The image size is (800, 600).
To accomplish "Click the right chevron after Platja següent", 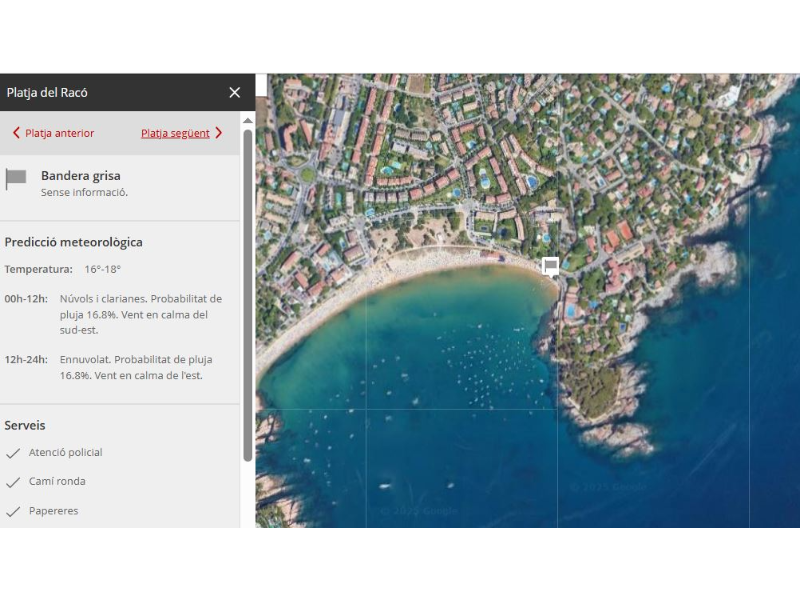I will [219, 133].
